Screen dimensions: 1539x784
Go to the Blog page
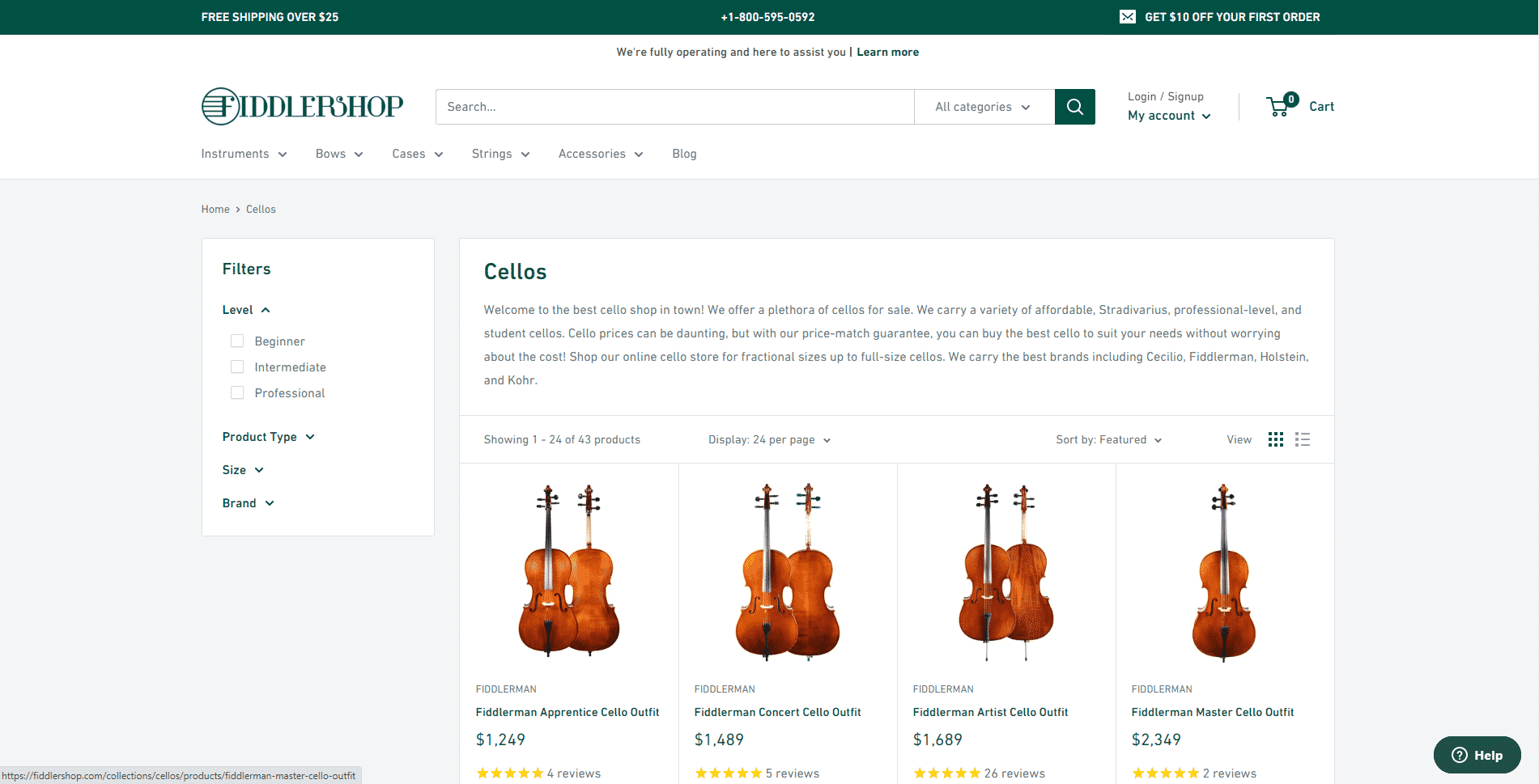(684, 154)
